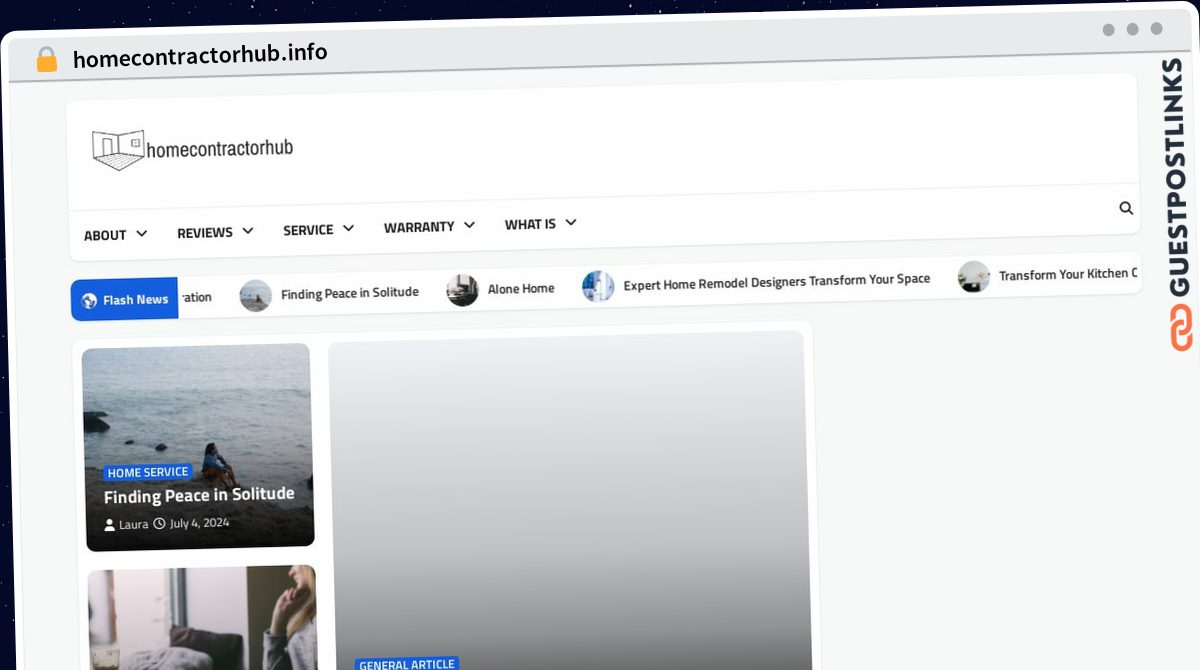
Task: Click the Guestpostlinks chain-link logo icon
Action: click(x=1181, y=328)
